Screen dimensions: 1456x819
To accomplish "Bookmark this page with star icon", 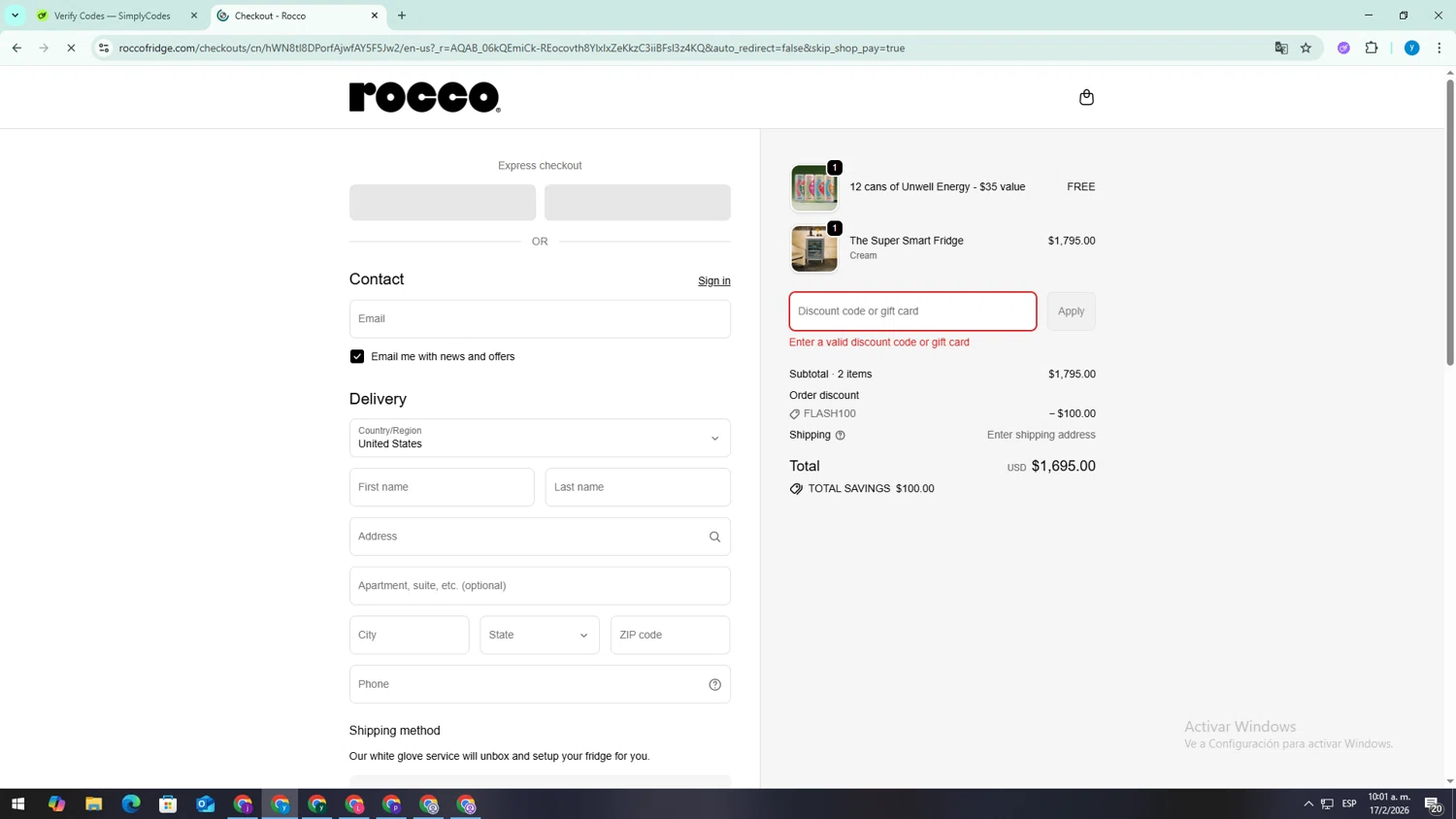I will tap(1306, 48).
